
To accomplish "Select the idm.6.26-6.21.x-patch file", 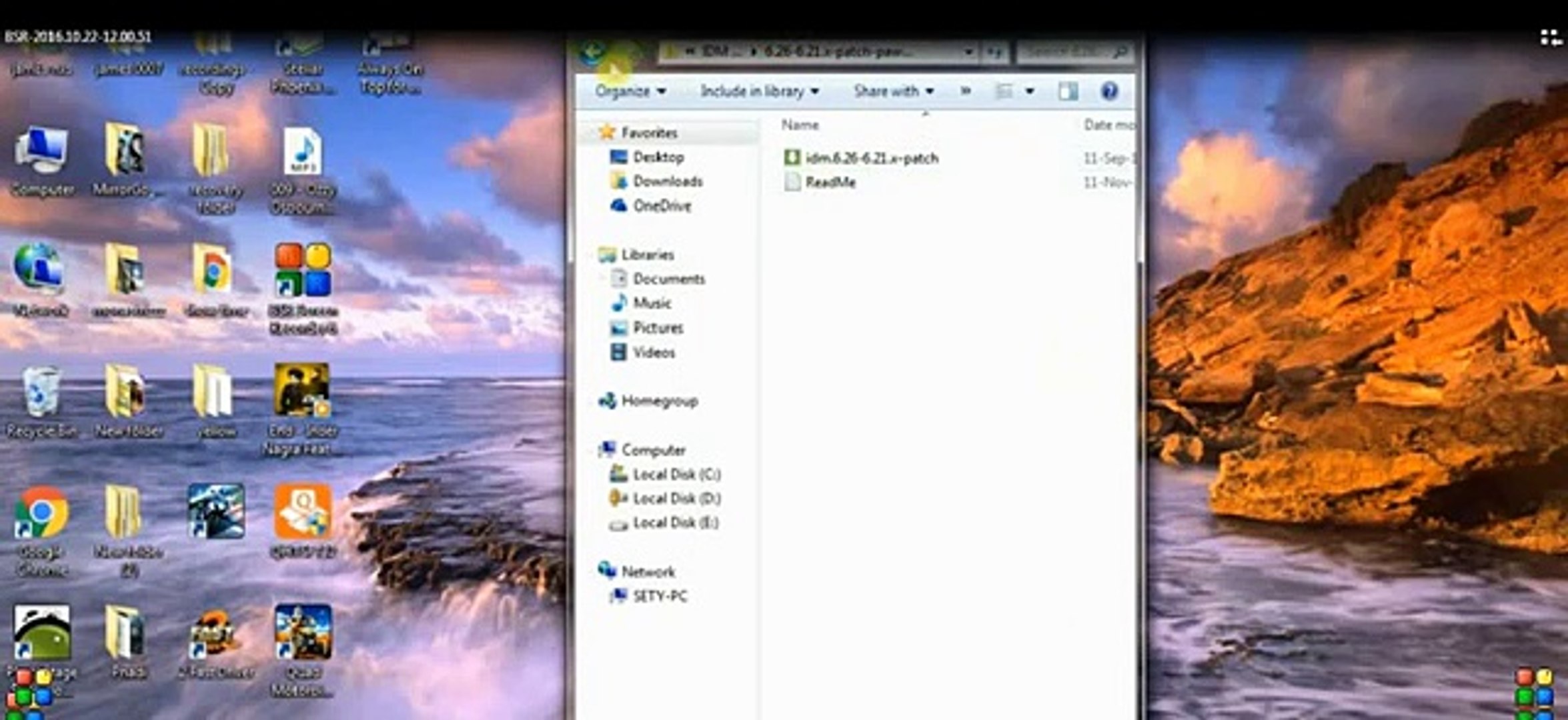I will (x=862, y=158).
